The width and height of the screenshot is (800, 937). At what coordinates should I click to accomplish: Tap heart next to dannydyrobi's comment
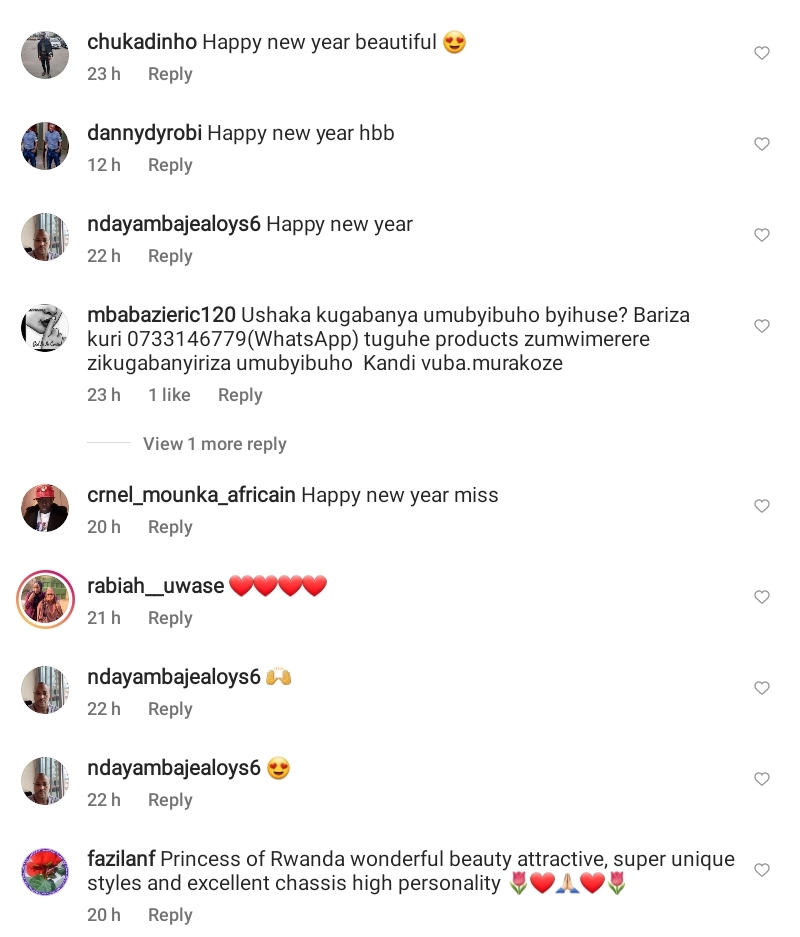[x=762, y=144]
